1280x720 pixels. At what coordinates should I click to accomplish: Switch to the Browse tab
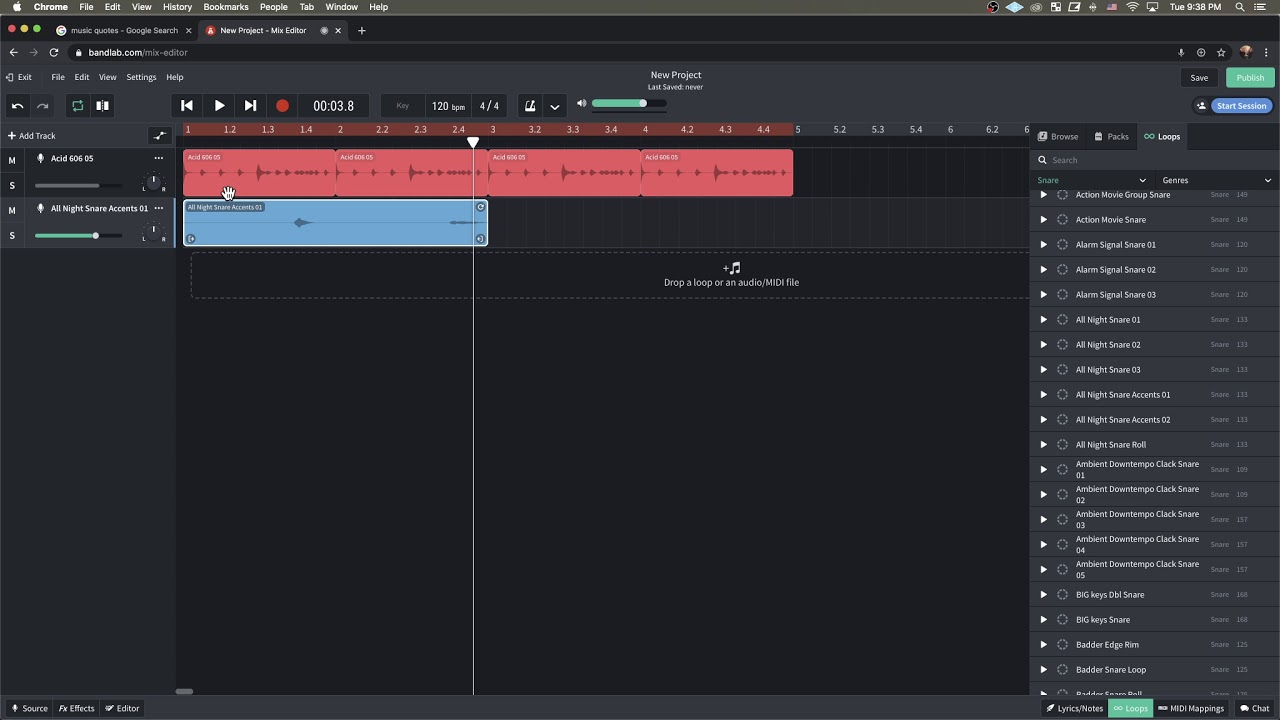point(1058,136)
